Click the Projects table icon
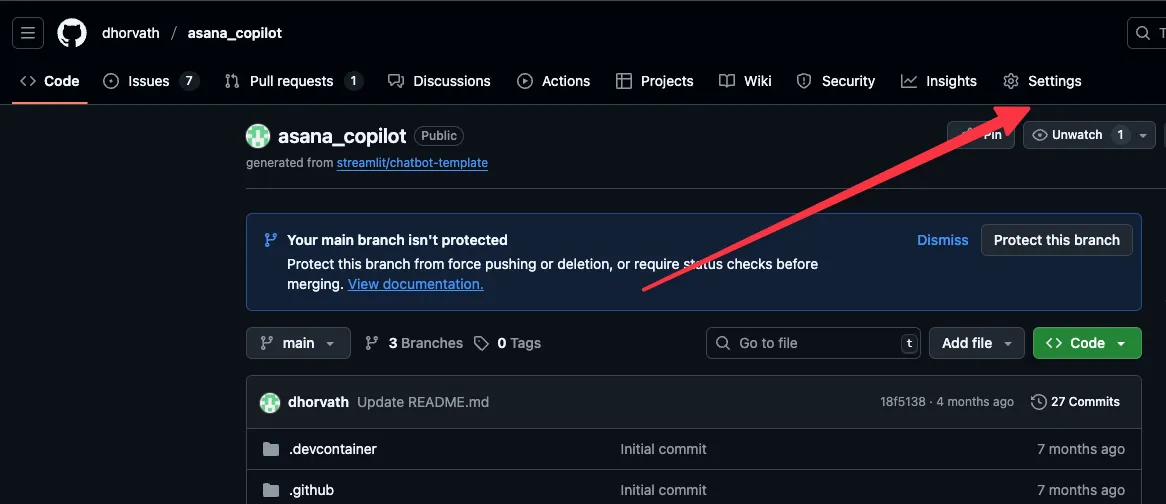The image size is (1166, 504). pos(624,81)
